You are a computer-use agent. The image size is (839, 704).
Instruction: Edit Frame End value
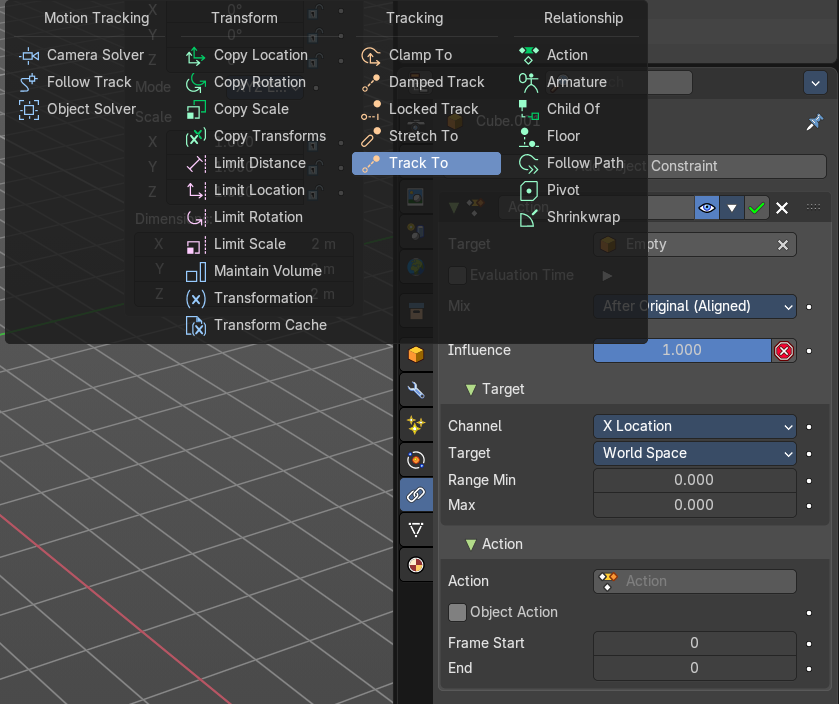tap(695, 668)
